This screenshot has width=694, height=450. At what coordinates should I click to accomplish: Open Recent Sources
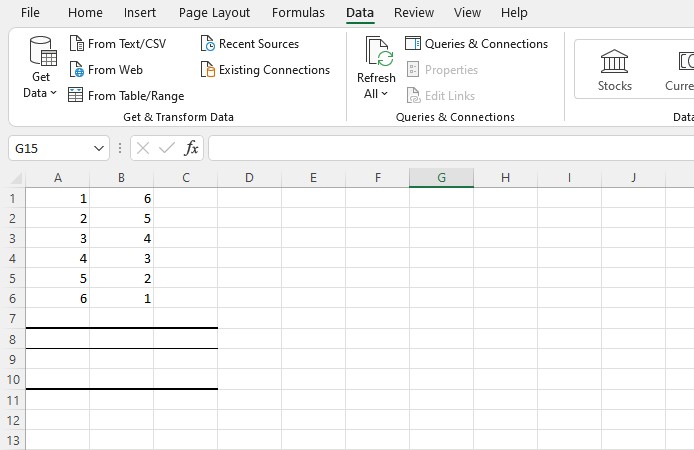[x=249, y=44]
